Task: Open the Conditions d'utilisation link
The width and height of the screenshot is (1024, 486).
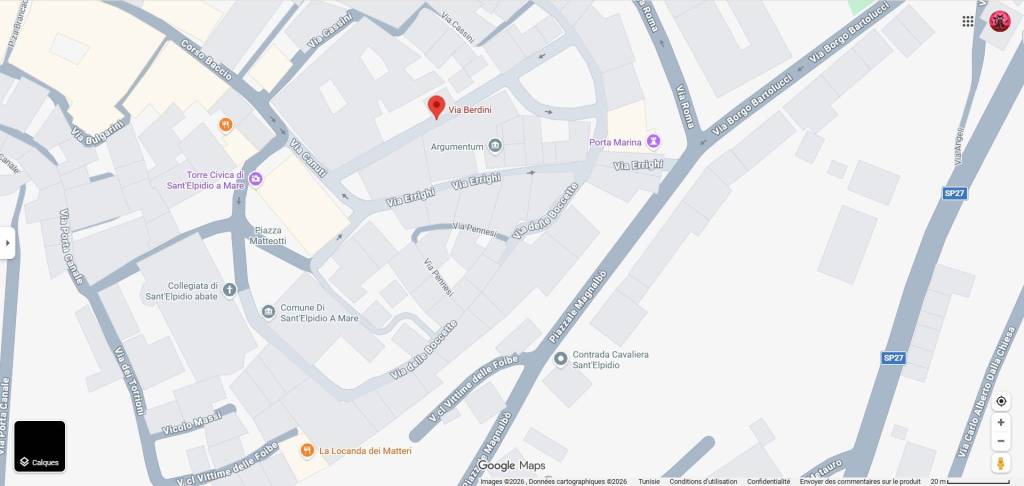Action: (x=703, y=481)
